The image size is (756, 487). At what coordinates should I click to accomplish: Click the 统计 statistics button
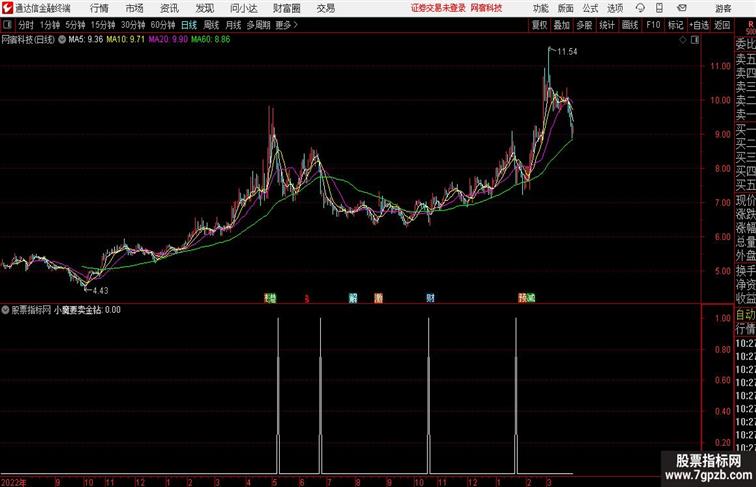click(607, 25)
